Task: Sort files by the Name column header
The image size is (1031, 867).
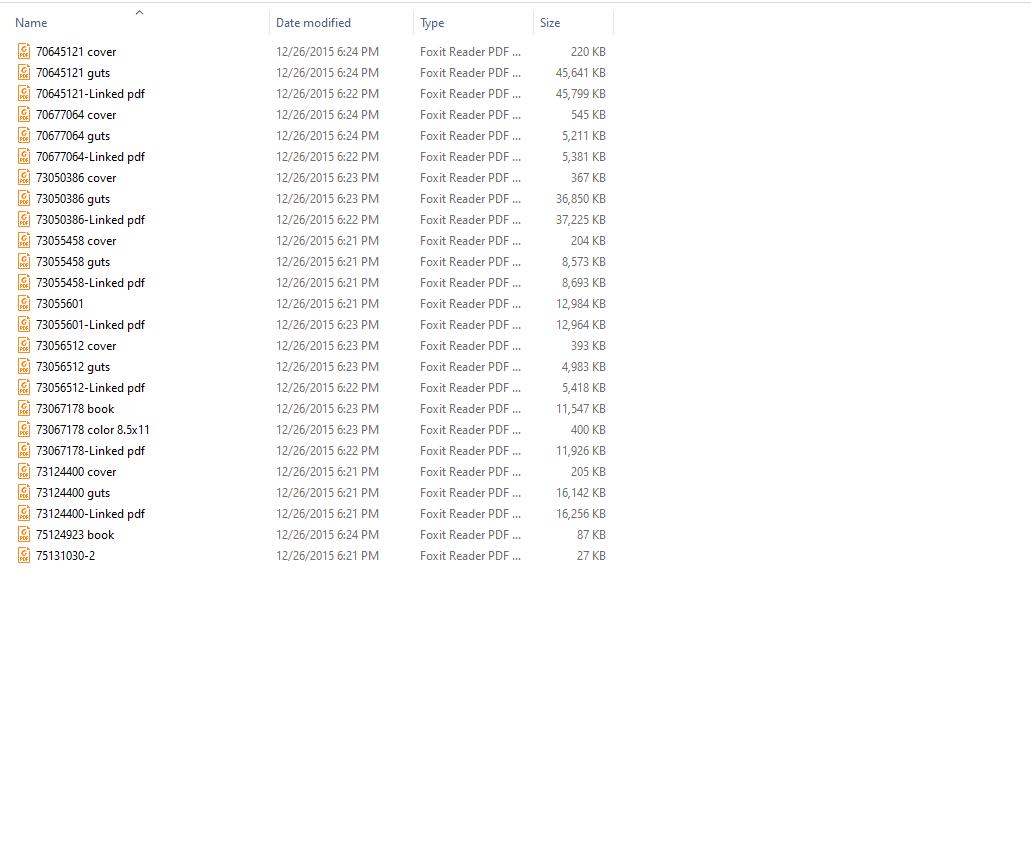Action: pos(31,23)
